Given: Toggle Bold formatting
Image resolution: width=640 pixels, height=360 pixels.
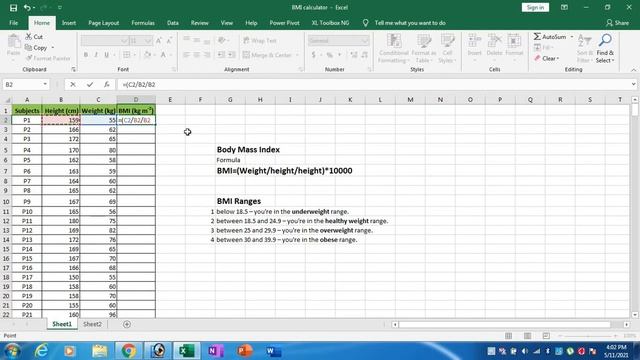Looking at the screenshot, I should [86, 55].
